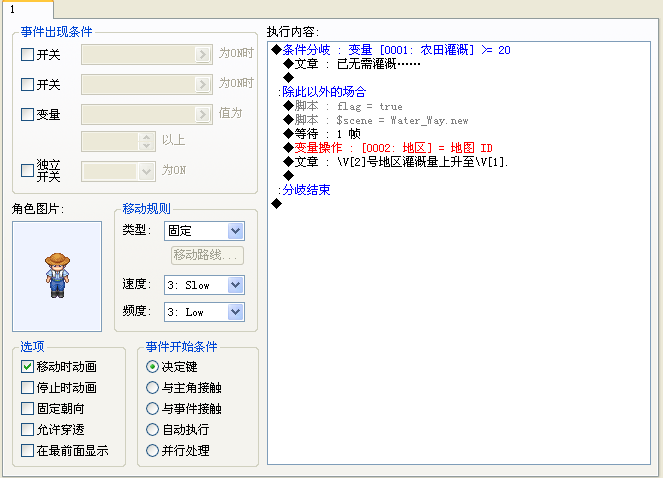Select the 决定键 trigger radio button
Viewport: 663px width, 478px height.
pyautogui.click(x=152, y=366)
